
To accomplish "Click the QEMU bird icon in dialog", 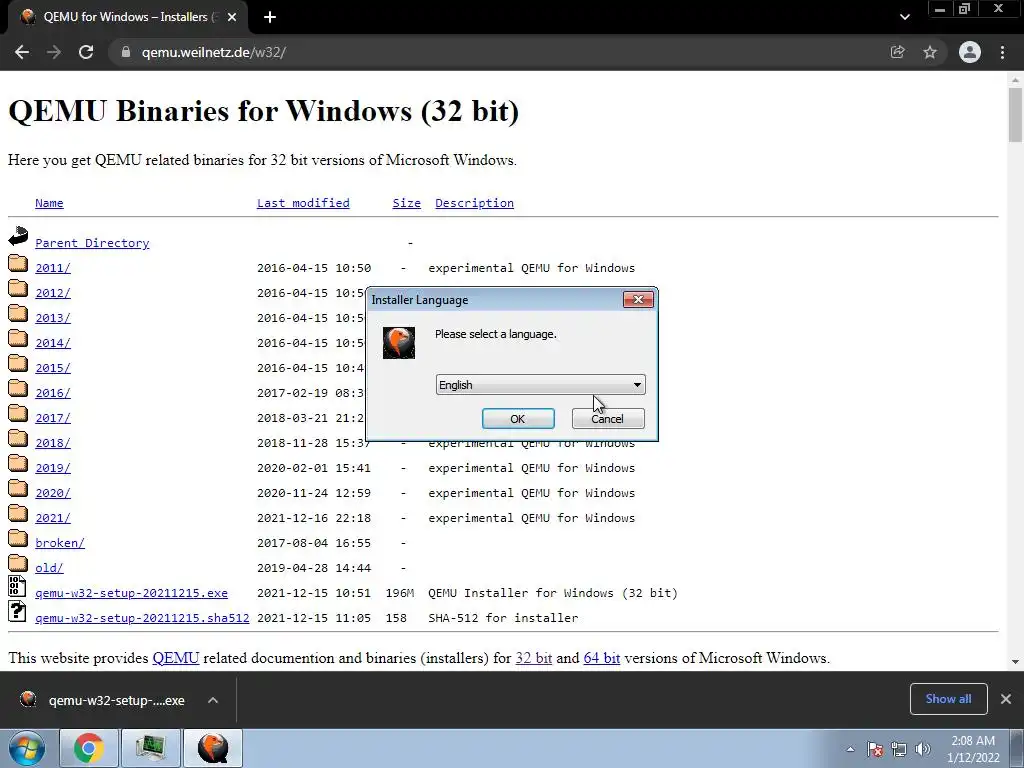I will click(x=399, y=342).
